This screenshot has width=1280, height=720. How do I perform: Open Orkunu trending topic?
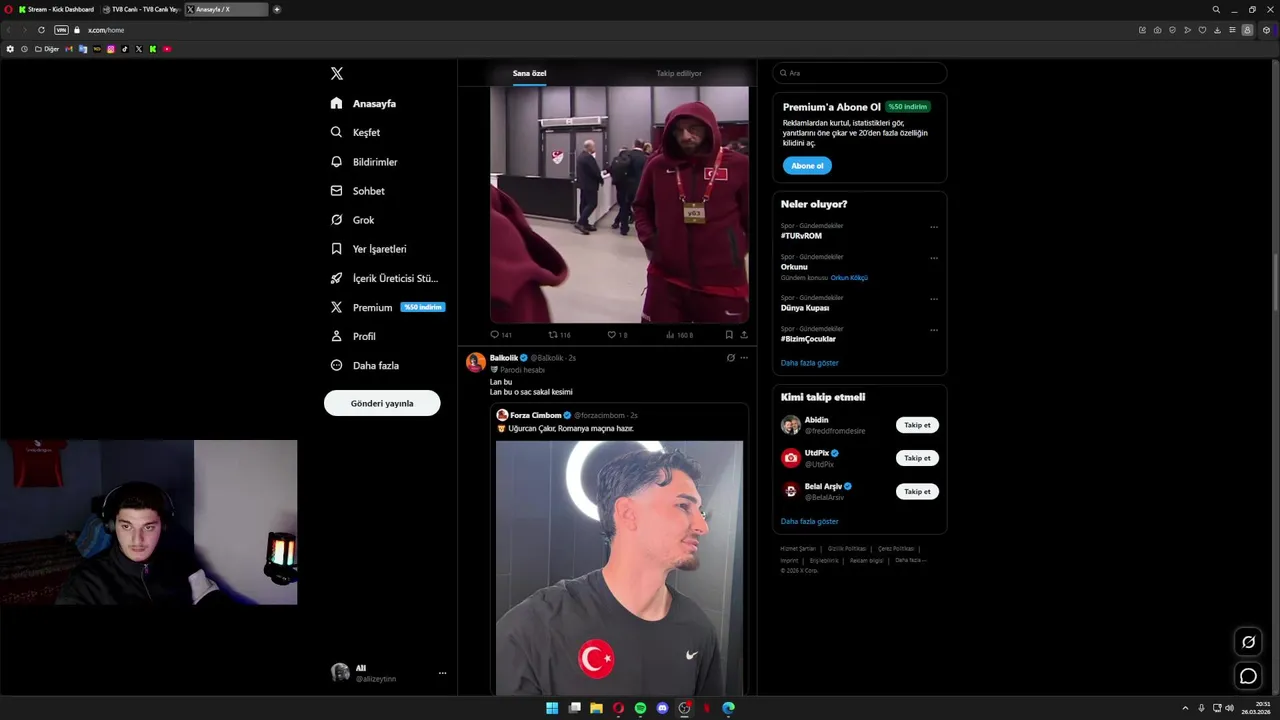coord(794,267)
